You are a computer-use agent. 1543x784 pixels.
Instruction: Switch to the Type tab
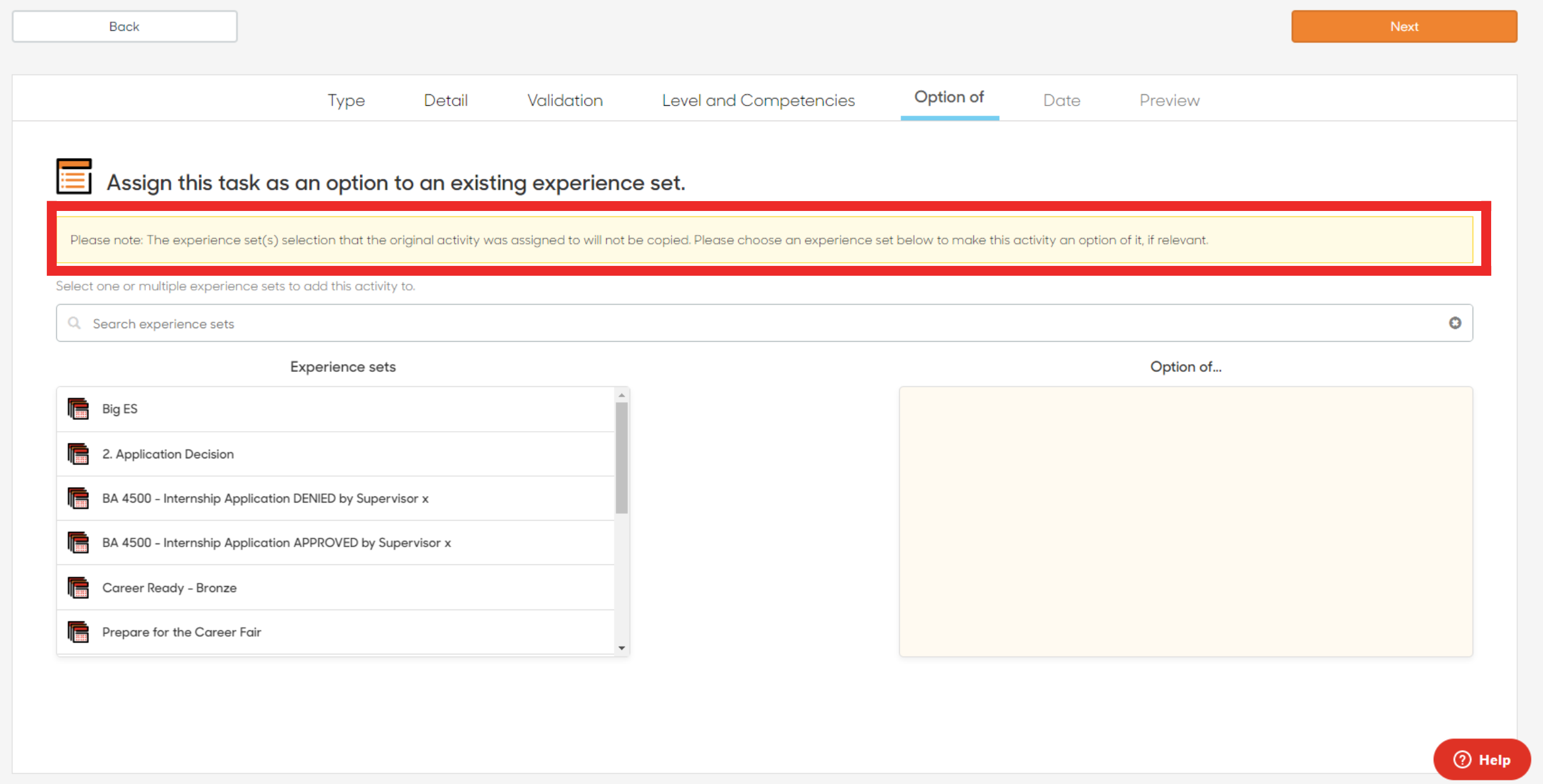point(346,100)
